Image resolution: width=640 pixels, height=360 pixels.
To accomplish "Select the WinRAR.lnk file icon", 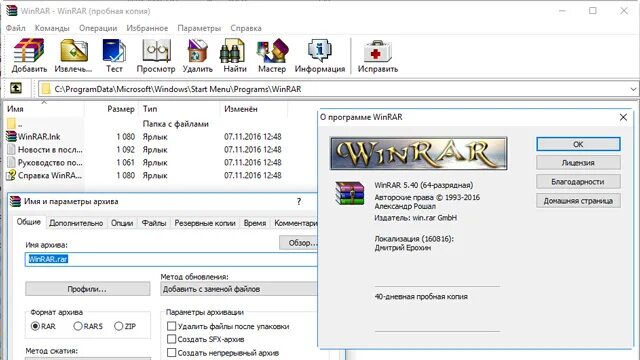I will pyautogui.click(x=11, y=136).
